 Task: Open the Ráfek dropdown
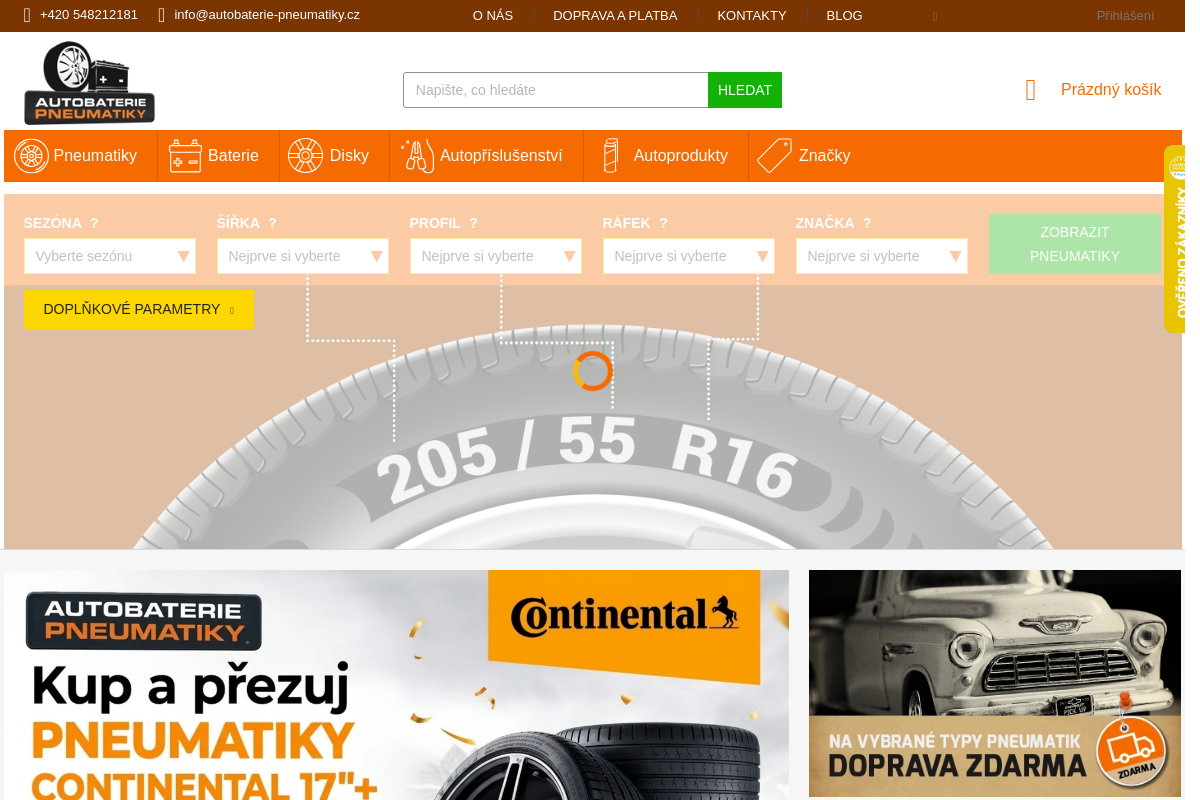point(689,256)
